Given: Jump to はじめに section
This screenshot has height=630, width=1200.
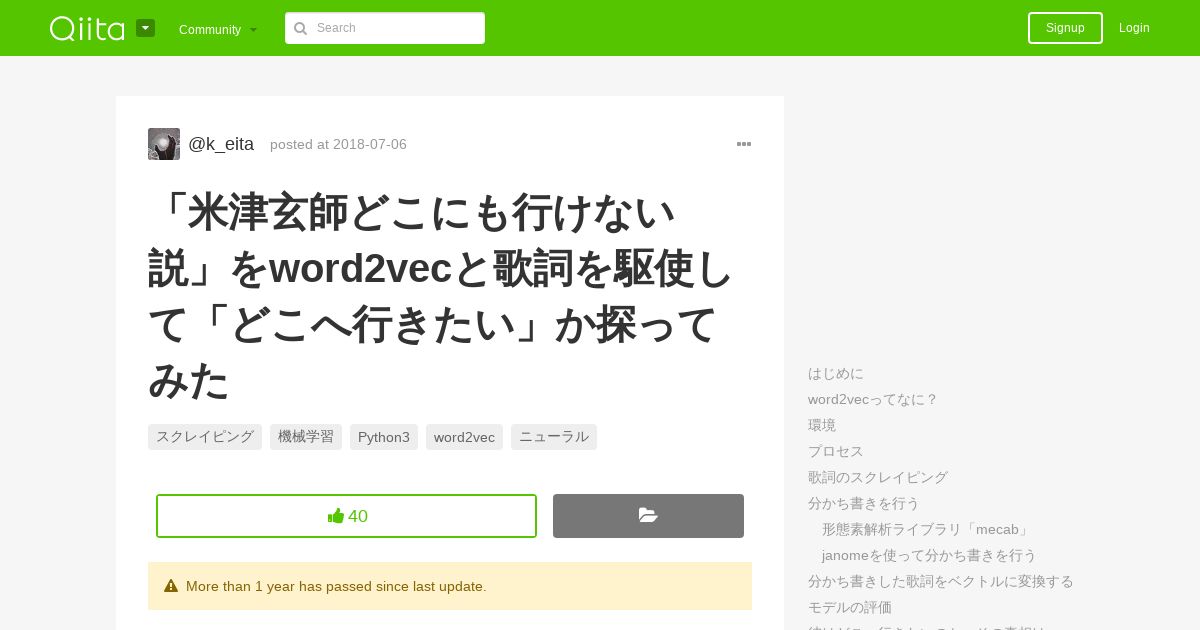Looking at the screenshot, I should (836, 373).
